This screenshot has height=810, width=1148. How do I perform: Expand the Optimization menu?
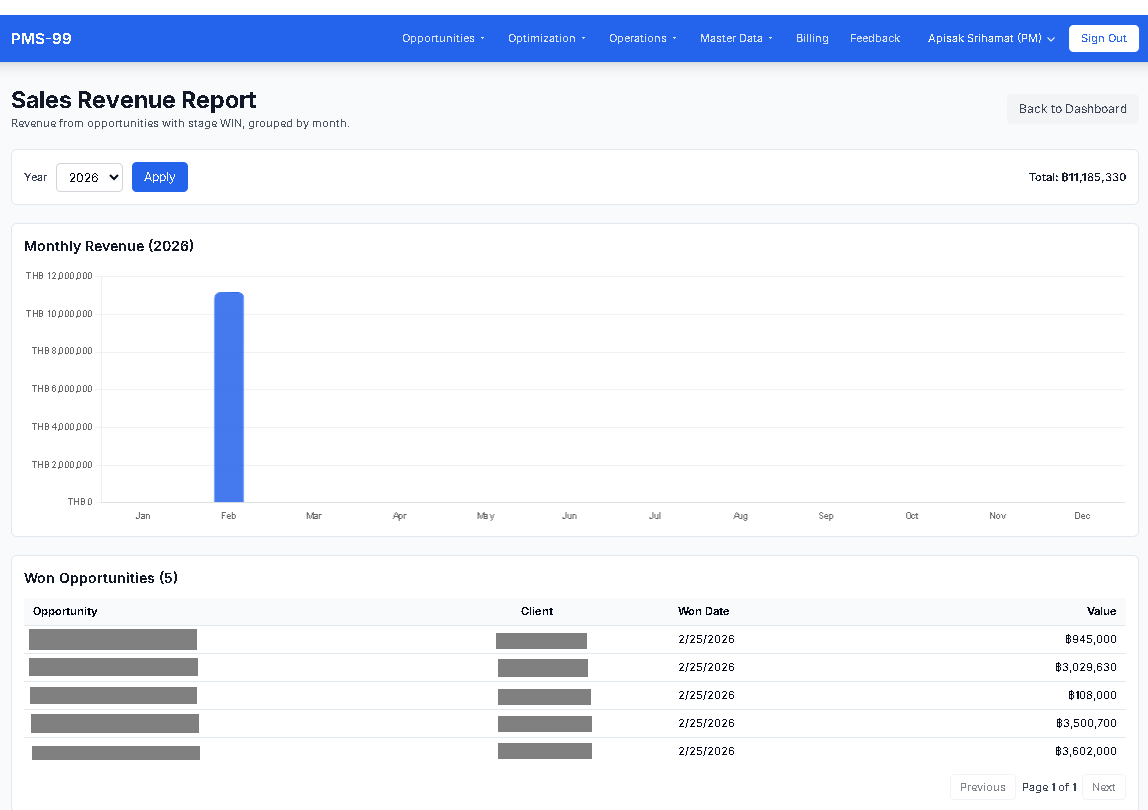pos(546,38)
